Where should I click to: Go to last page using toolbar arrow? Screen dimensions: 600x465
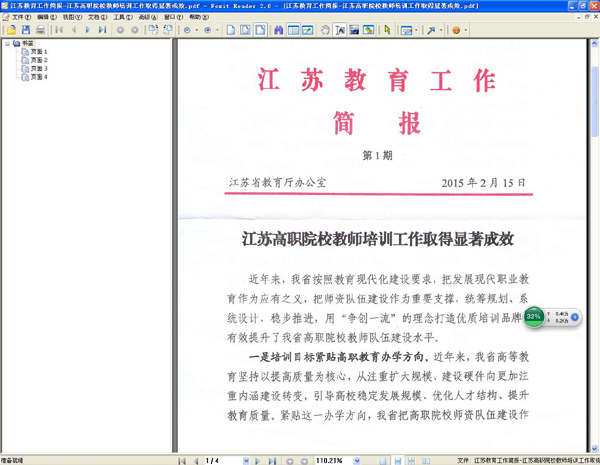click(x=102, y=30)
